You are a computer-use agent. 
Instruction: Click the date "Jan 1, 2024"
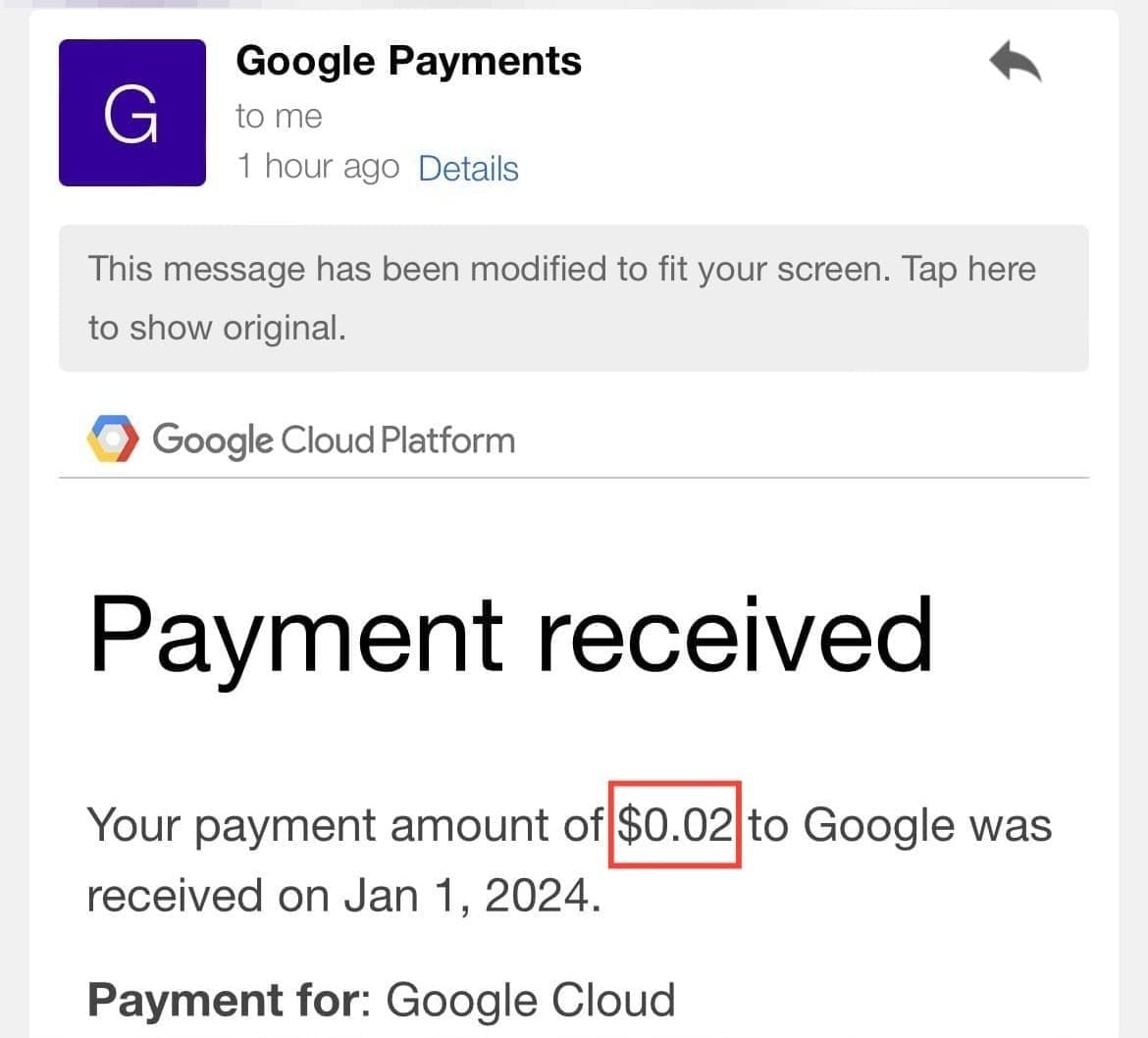coord(471,896)
